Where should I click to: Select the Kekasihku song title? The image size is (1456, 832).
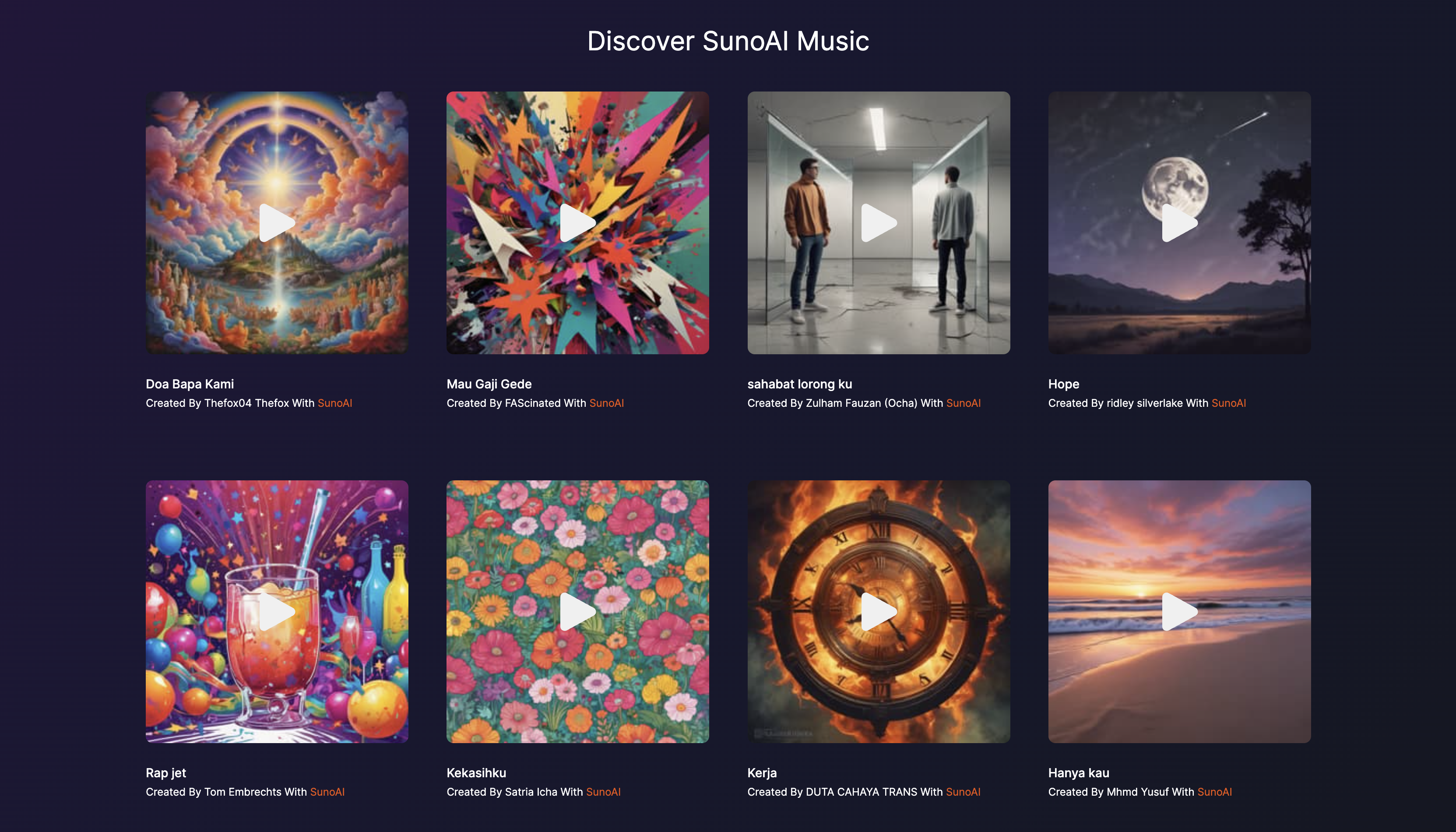476,772
